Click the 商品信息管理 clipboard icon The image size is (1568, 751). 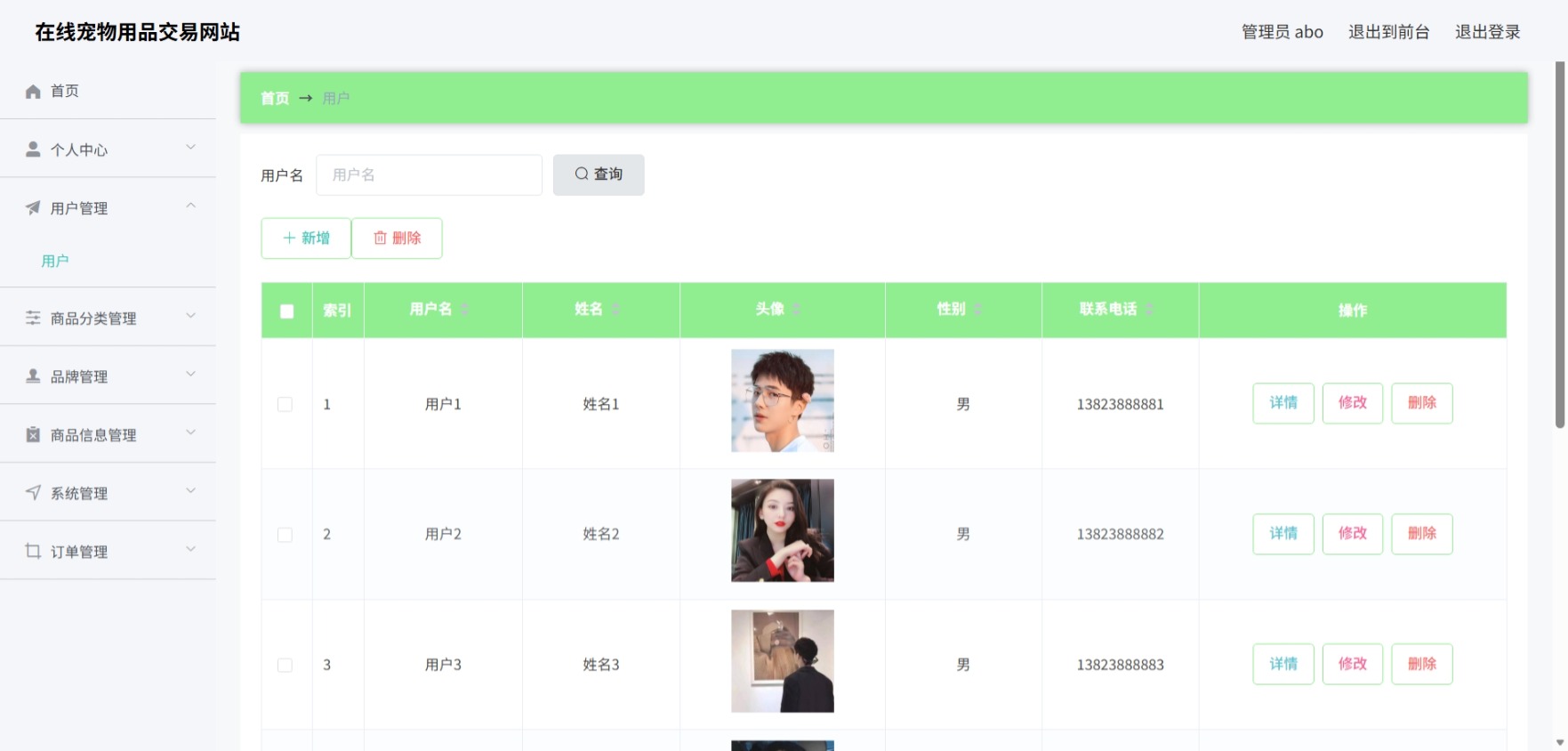(x=33, y=434)
